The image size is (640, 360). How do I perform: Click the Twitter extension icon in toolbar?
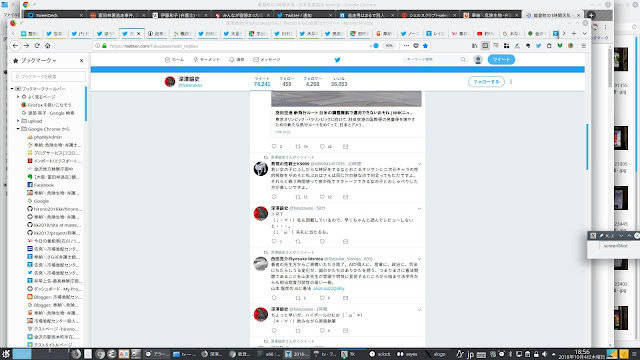(538, 46)
